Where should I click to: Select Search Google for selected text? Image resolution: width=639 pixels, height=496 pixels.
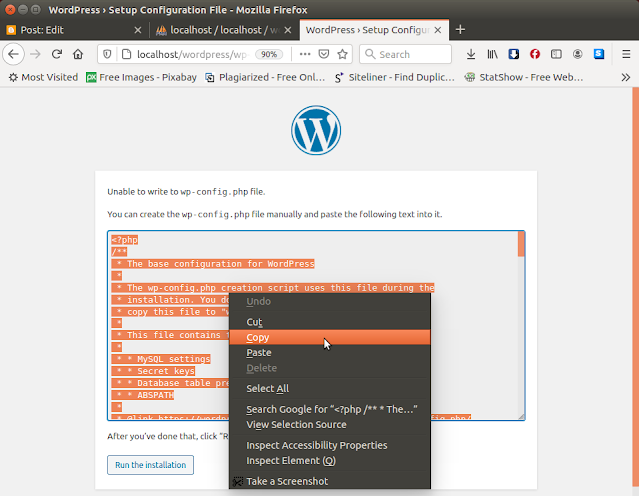pyautogui.click(x=330, y=409)
